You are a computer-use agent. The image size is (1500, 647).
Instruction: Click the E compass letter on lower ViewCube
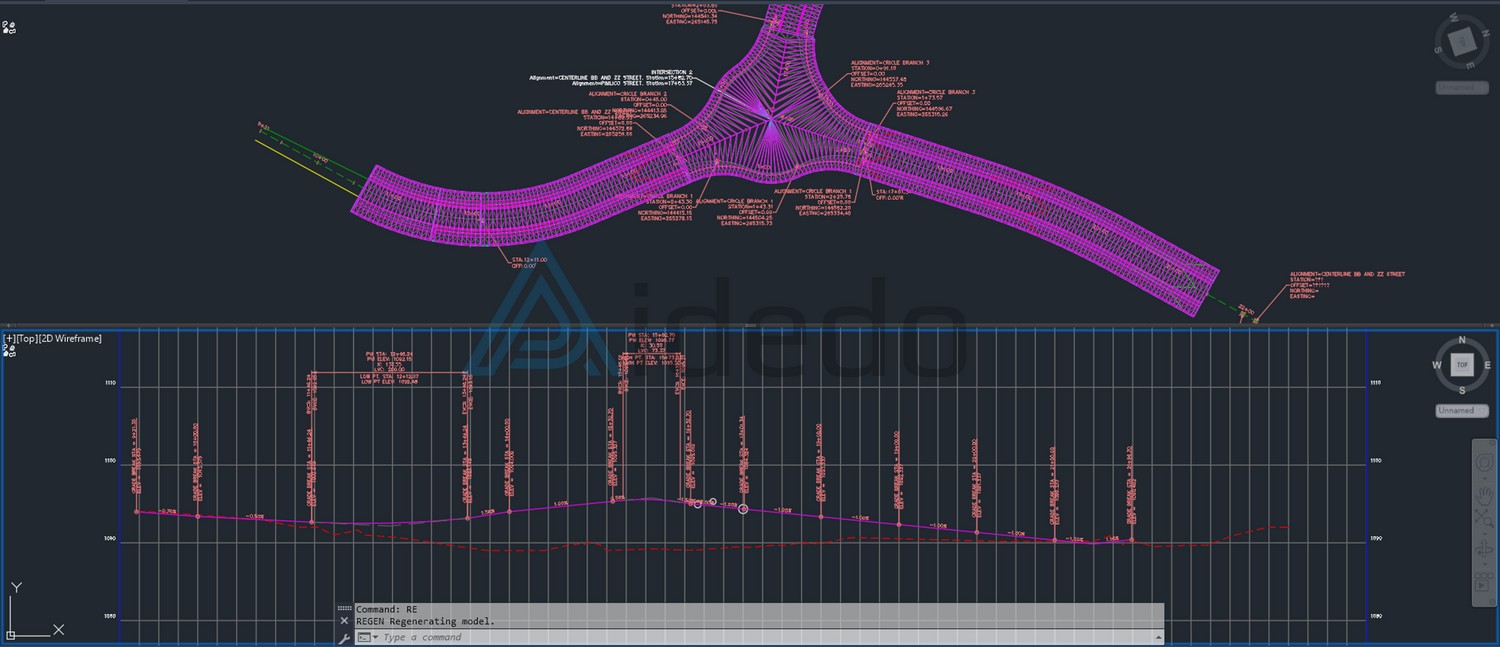1488,365
